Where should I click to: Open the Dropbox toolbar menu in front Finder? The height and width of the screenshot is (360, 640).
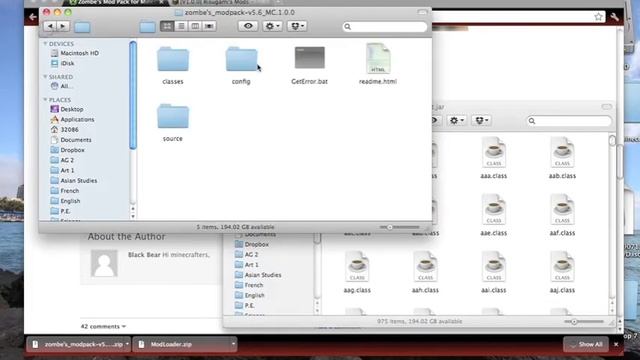297,26
